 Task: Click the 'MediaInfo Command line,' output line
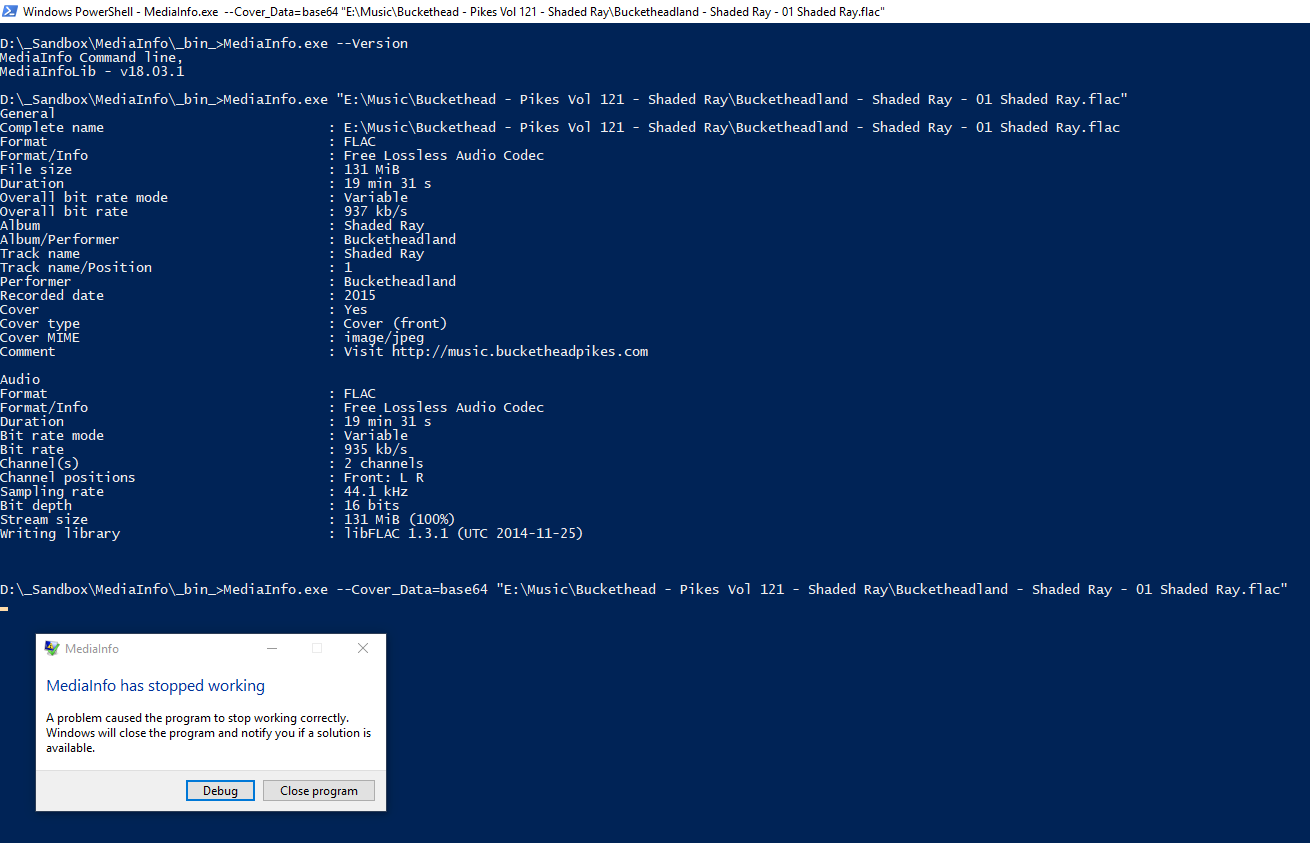(x=92, y=57)
